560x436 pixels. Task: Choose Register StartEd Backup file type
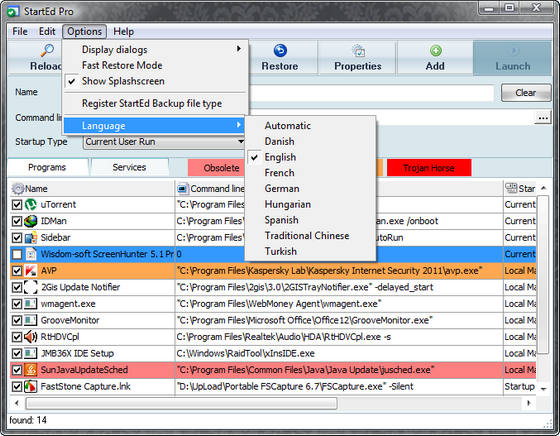pos(155,104)
